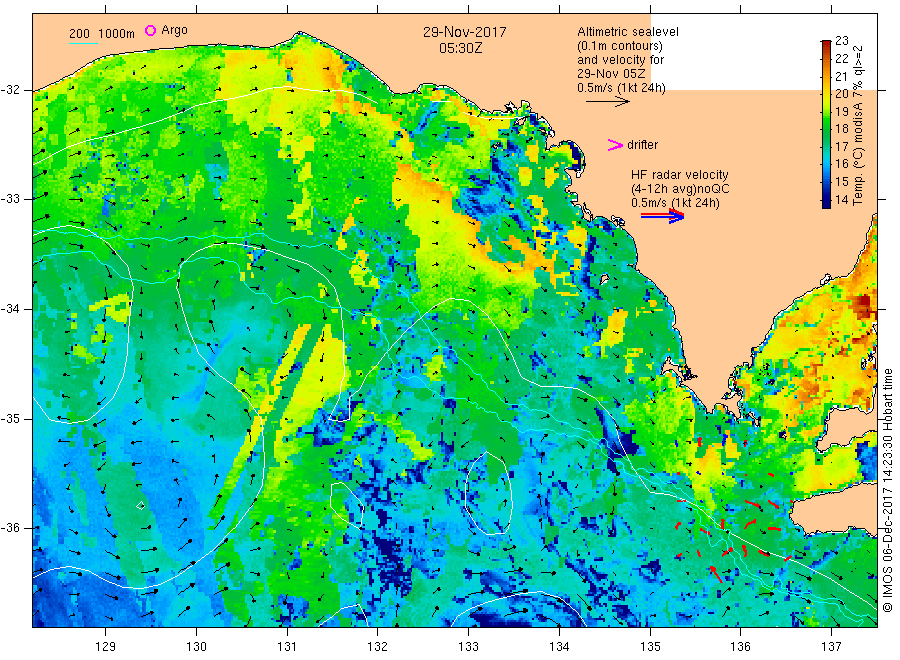The image size is (900, 660).
Task: Click the '-36' latitude axis label
Action: (x=10, y=528)
